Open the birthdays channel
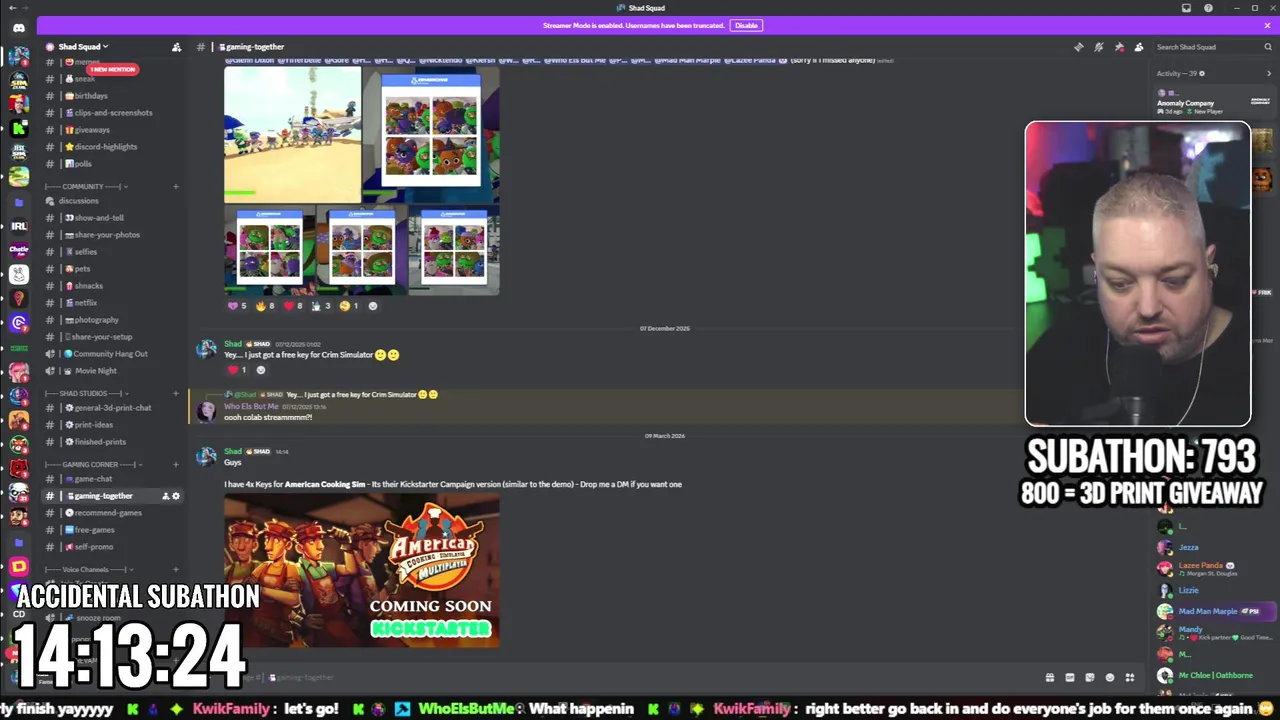This screenshot has height=720, width=1280. pos(113,96)
